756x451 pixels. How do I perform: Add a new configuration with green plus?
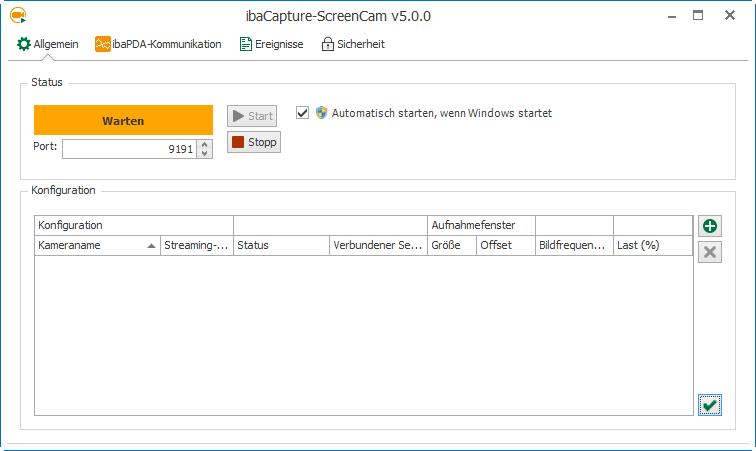[710, 226]
